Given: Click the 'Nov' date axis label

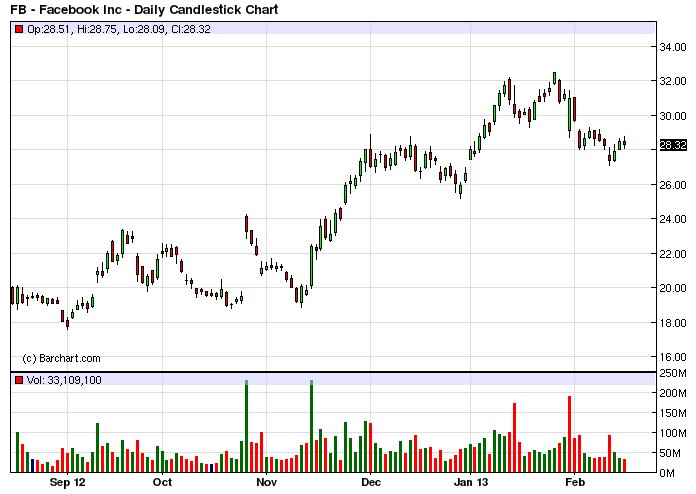Looking at the screenshot, I should point(266,482).
